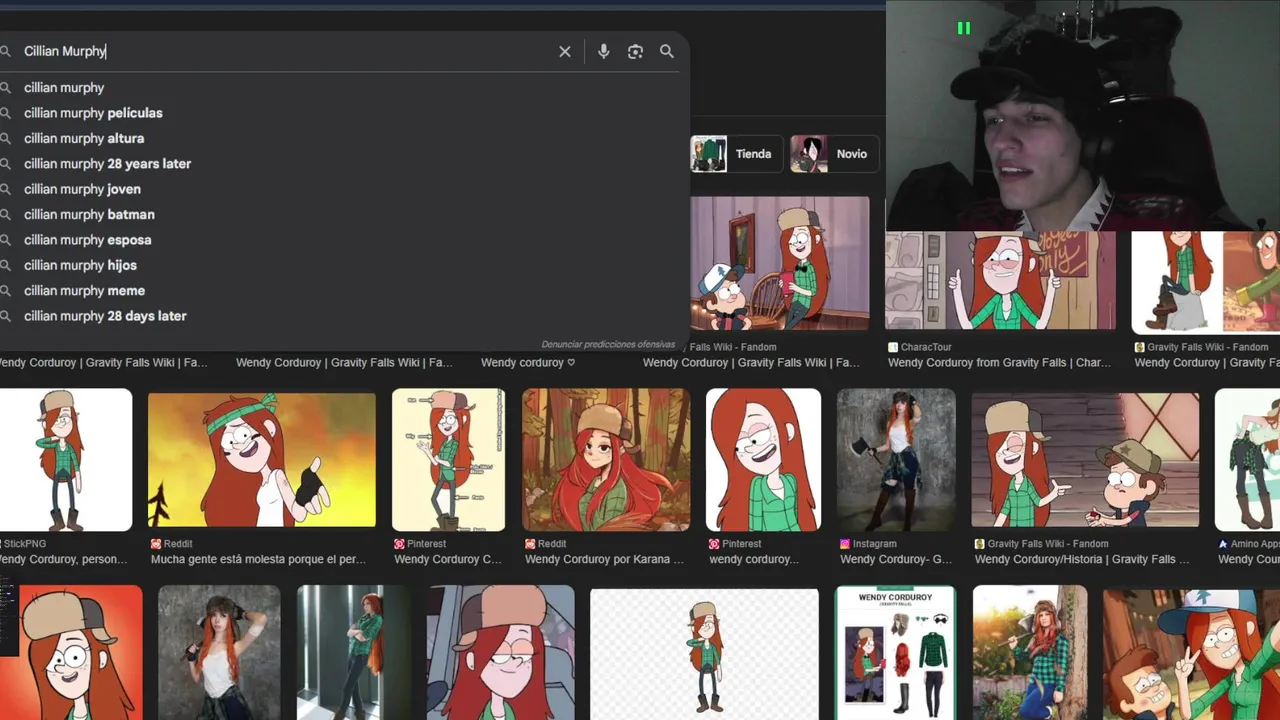Open the CharacTour thumbs-up Wendy image
Viewport: 1280px width, 720px height.
[x=1000, y=281]
